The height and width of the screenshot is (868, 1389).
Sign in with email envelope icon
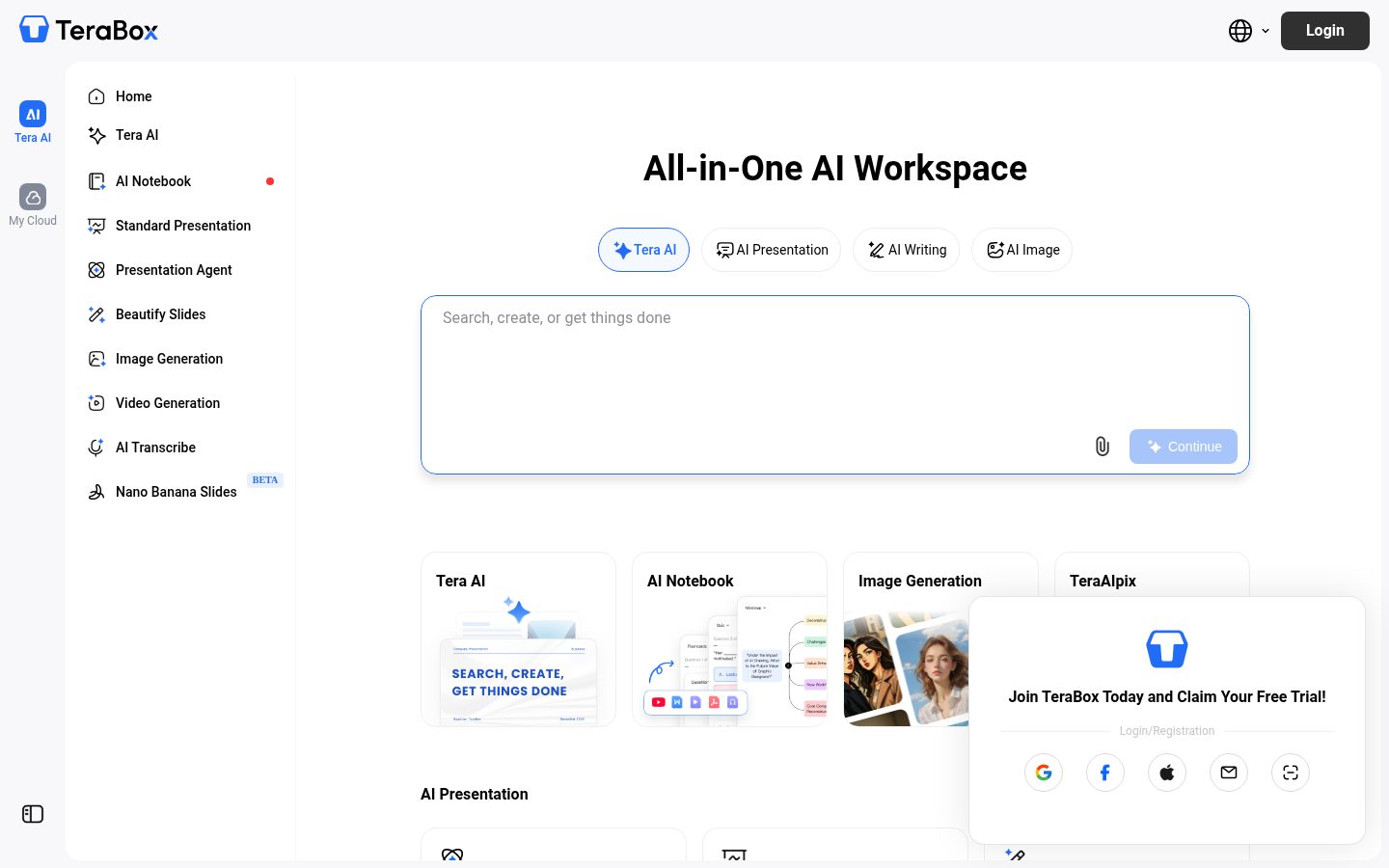[x=1229, y=773]
